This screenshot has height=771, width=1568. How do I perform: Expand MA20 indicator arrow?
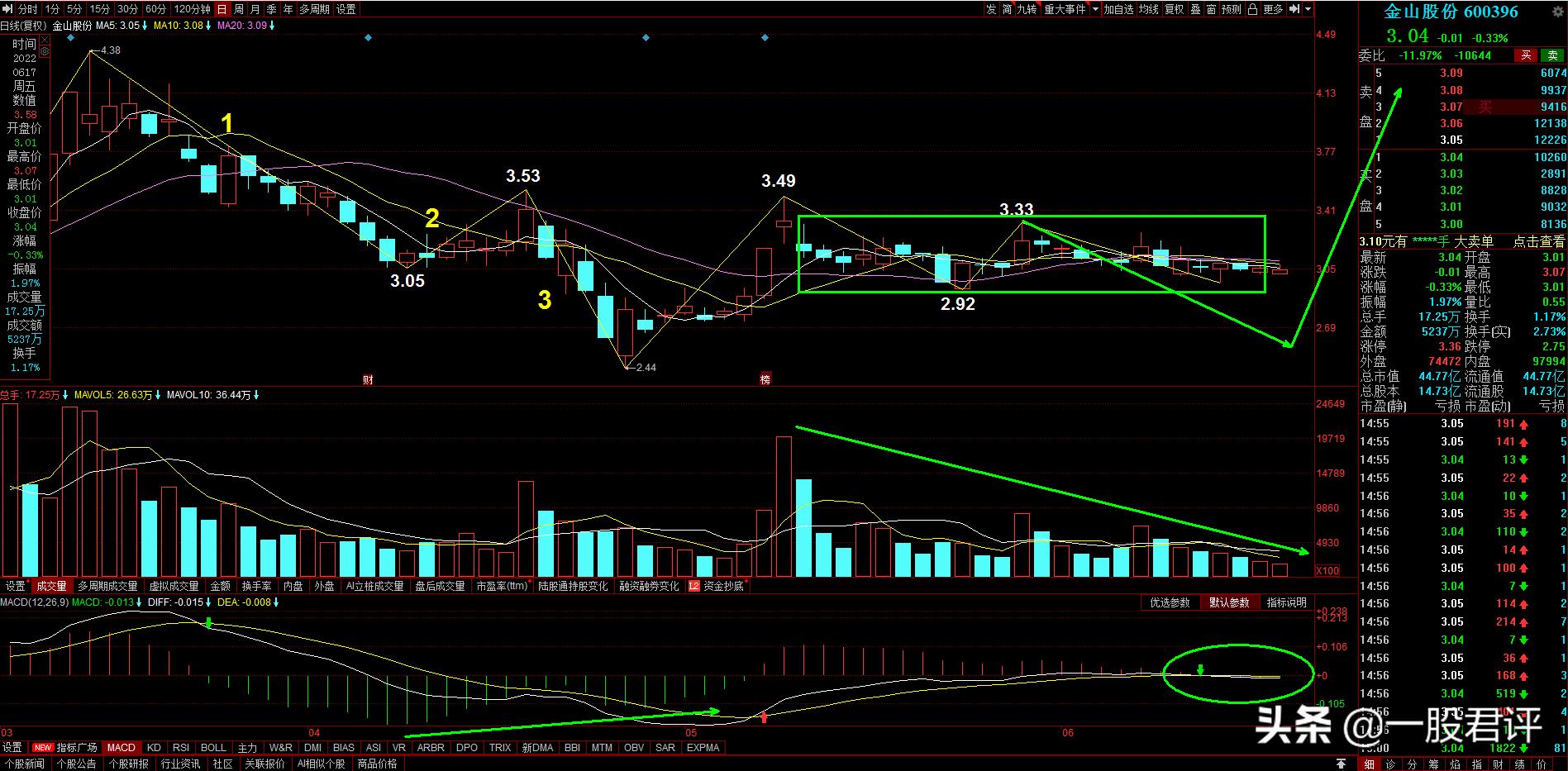pos(272,26)
